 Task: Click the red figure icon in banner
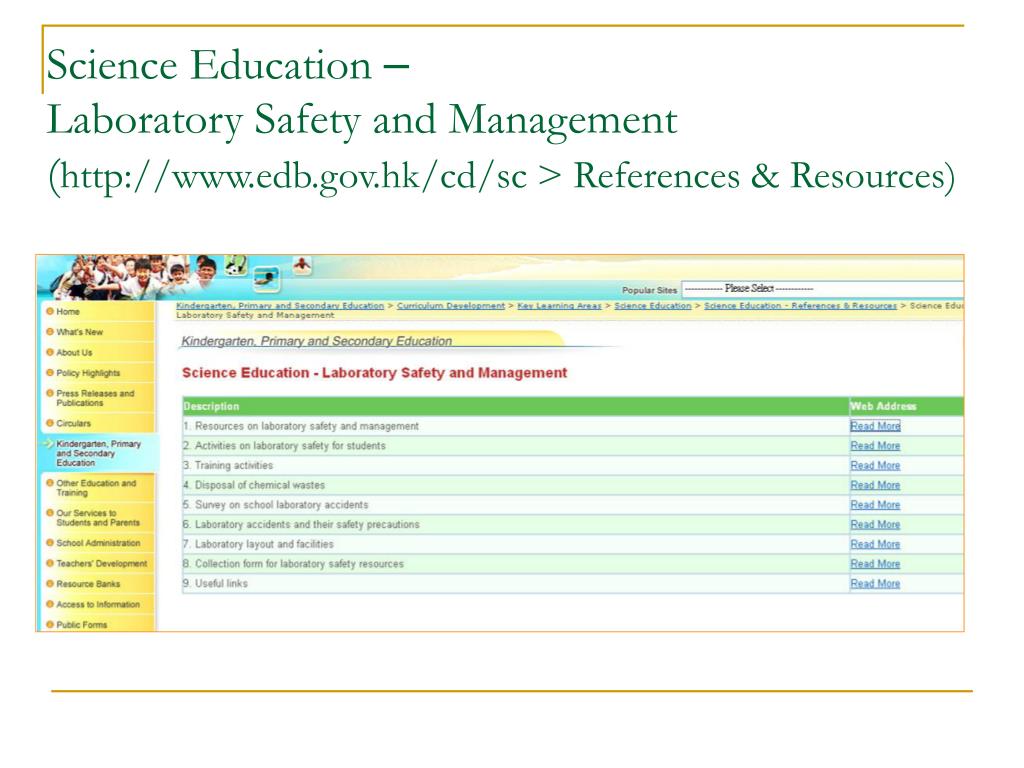click(x=302, y=265)
